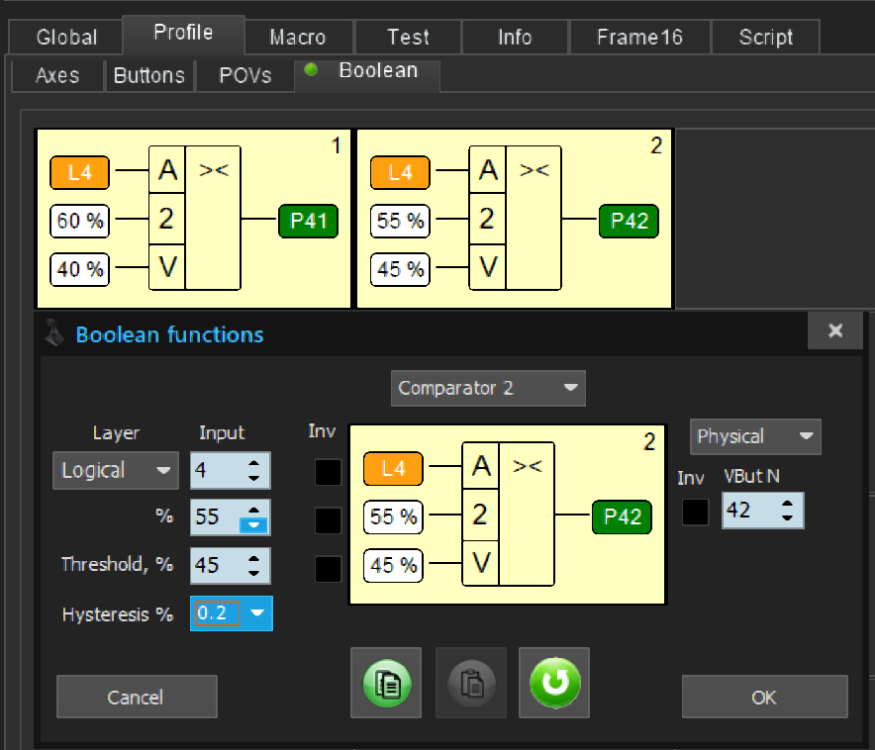This screenshot has width=875, height=750.
Task: Click green P42 output in cell 2
Action: [629, 221]
